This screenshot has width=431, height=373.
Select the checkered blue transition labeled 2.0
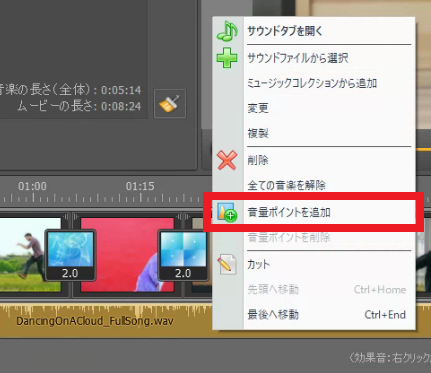tap(183, 255)
